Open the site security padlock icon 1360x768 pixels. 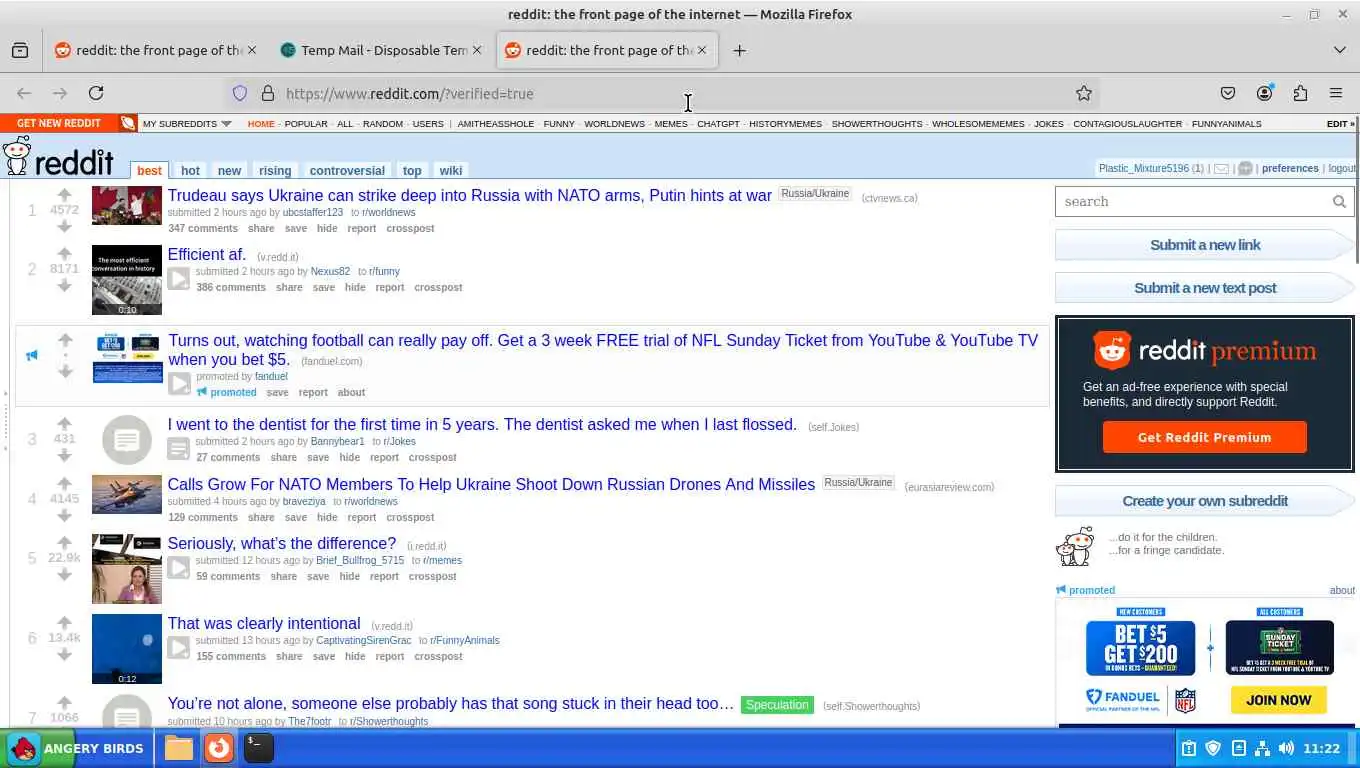coord(267,93)
